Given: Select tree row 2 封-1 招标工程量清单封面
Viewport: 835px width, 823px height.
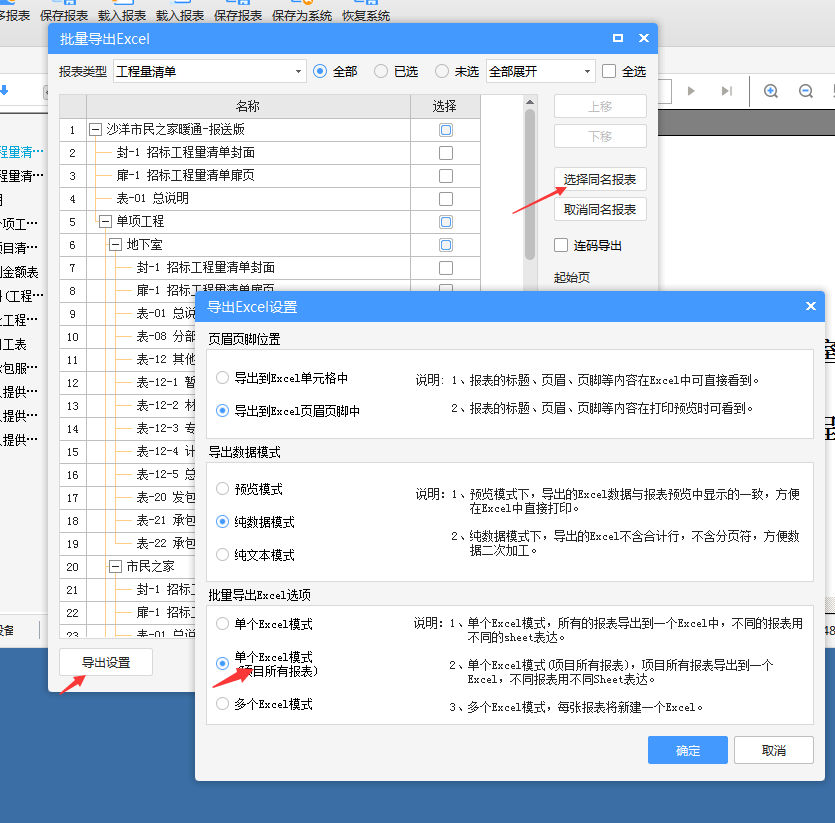Looking at the screenshot, I should pos(185,153).
